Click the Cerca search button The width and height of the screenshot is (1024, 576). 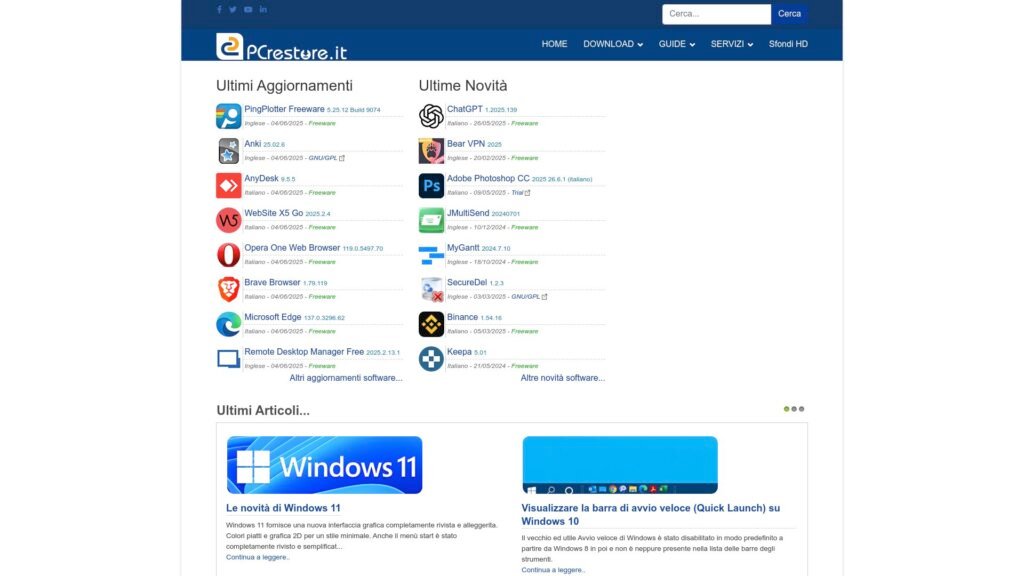(790, 14)
